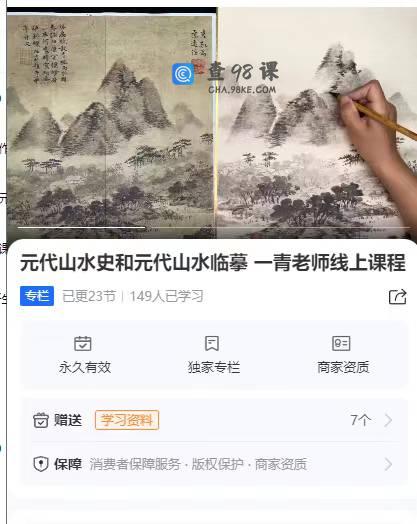Screen dimensions: 417x524
Task: Seek on the video progress bar
Action: (214, 228)
